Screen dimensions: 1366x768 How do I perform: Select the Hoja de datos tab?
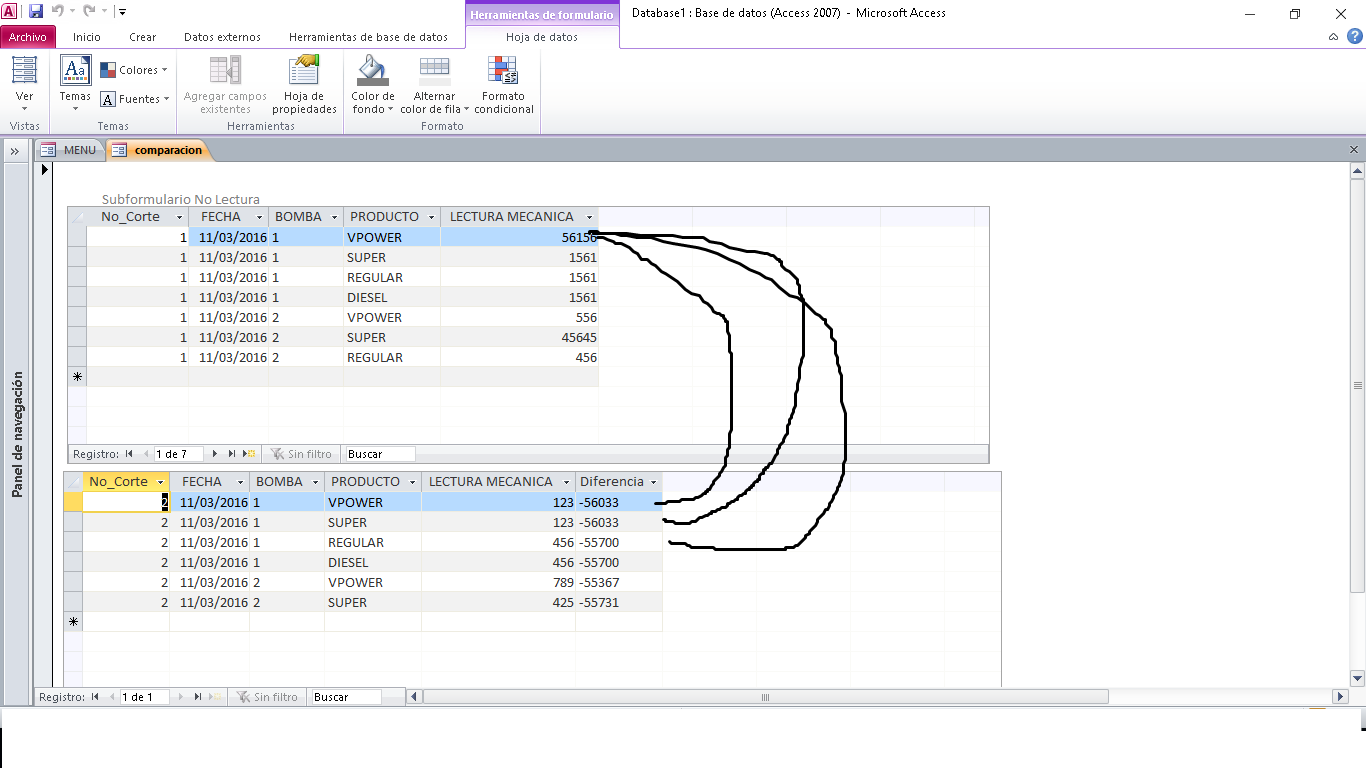point(542,37)
